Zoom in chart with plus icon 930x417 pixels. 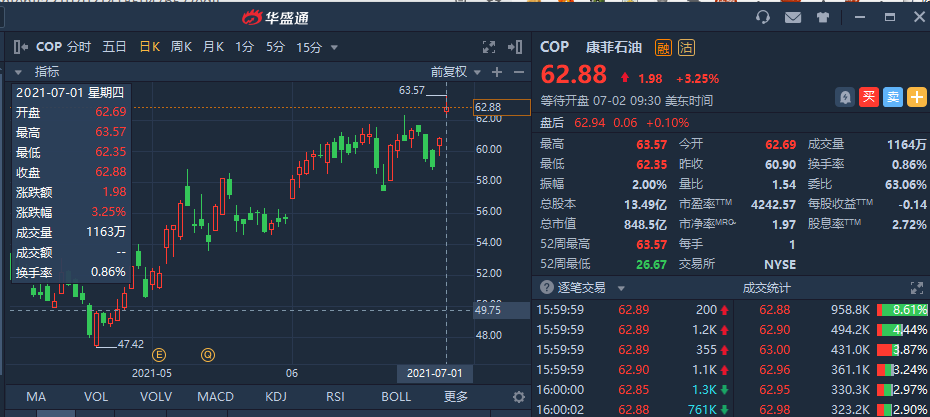pos(497,72)
